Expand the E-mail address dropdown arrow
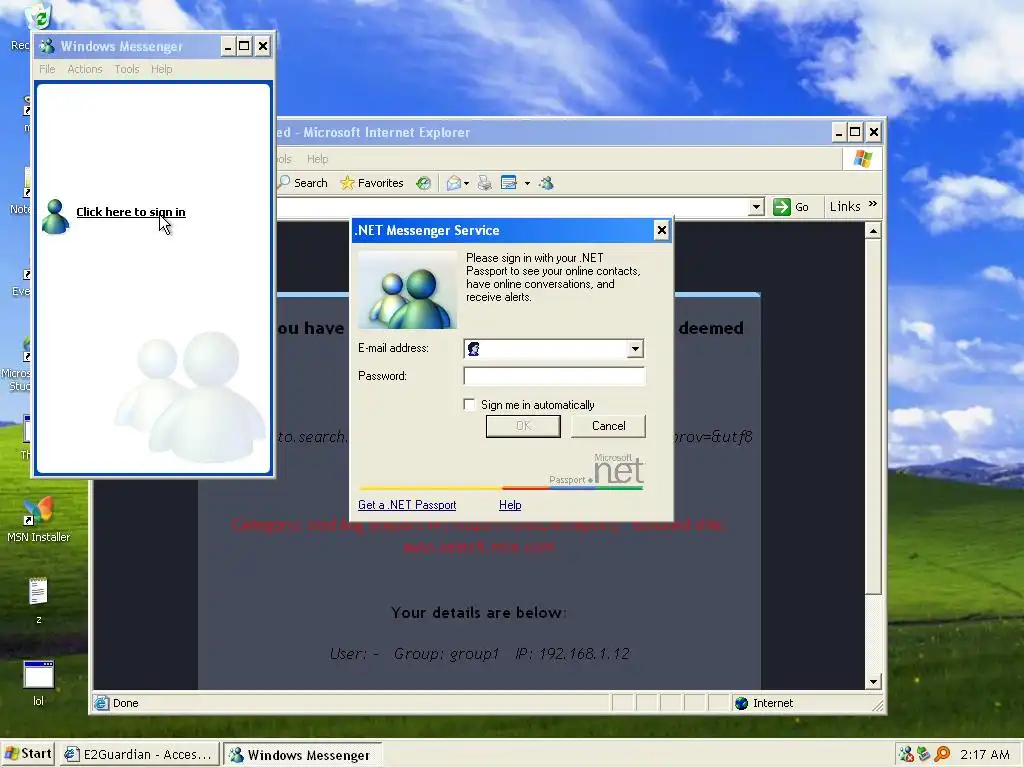Viewport: 1024px width, 768px height. (x=635, y=349)
